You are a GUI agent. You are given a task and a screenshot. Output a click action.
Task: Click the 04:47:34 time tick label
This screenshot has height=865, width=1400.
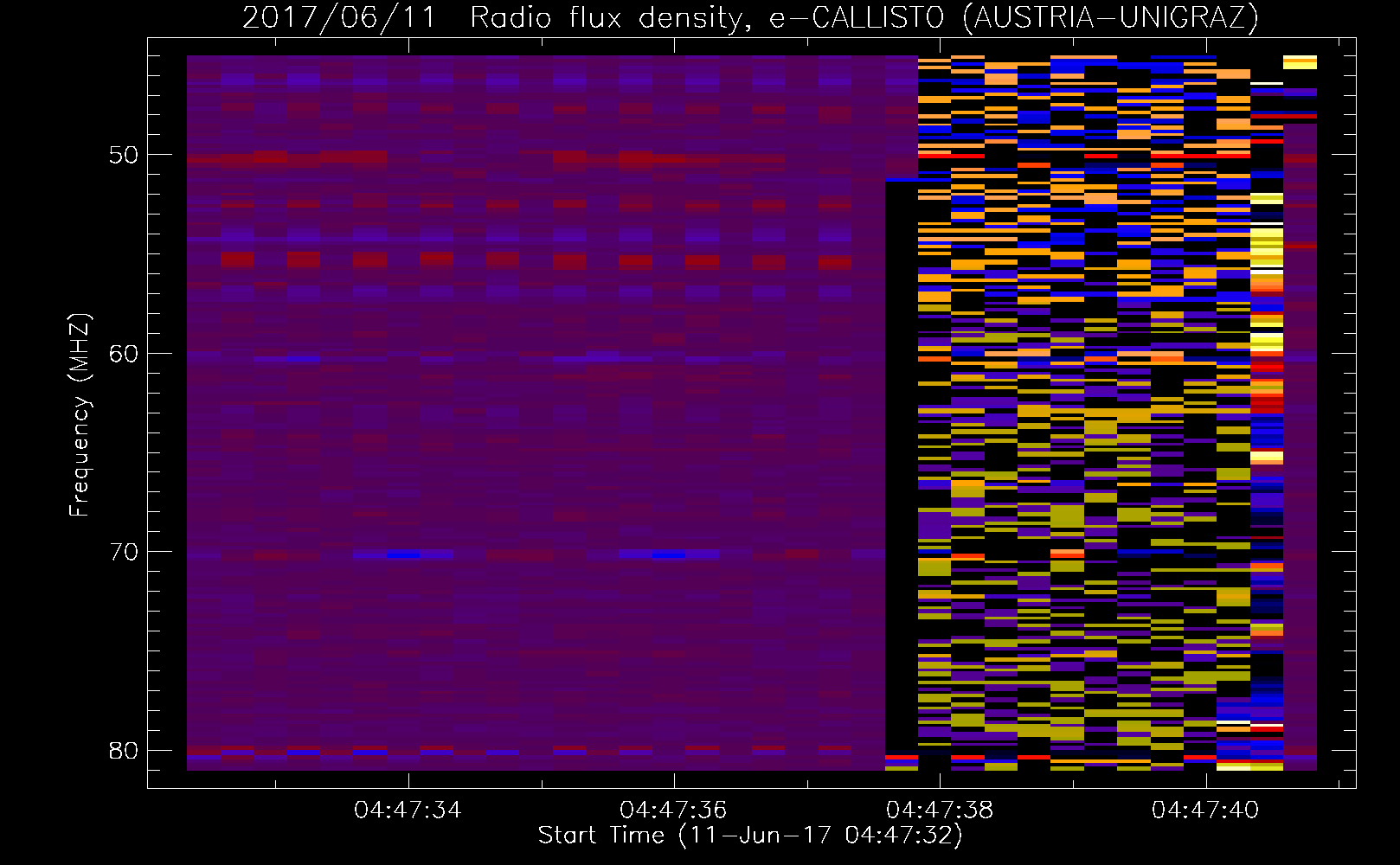[x=408, y=811]
